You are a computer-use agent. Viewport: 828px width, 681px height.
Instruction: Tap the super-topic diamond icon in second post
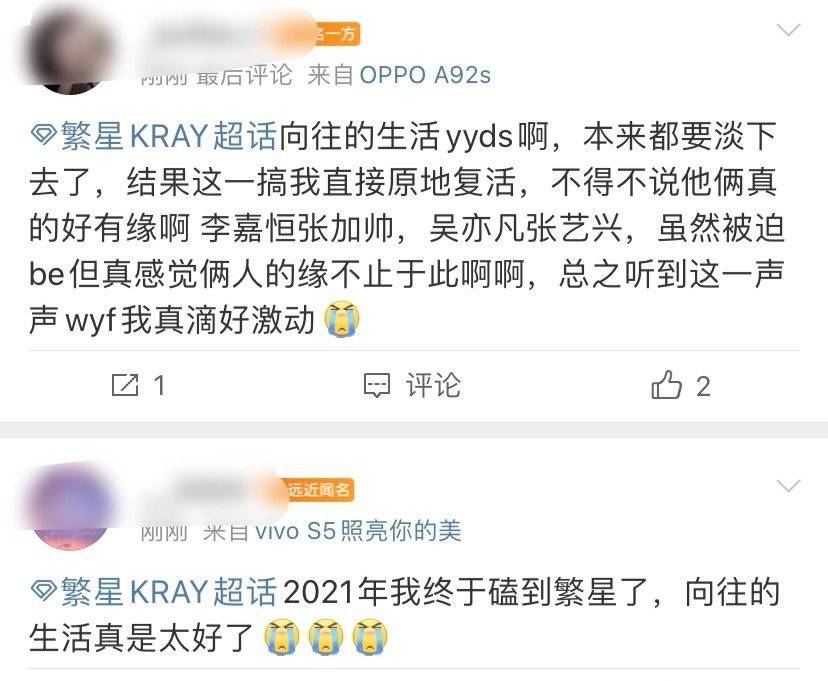pos(44,592)
